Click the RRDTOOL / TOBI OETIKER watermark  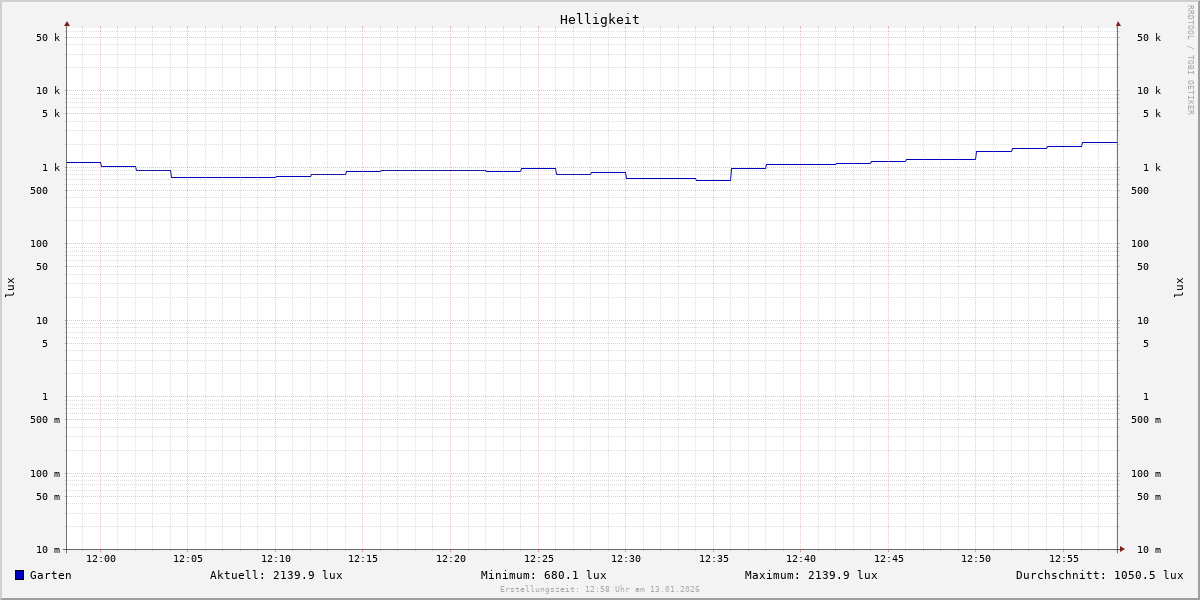tap(1190, 60)
